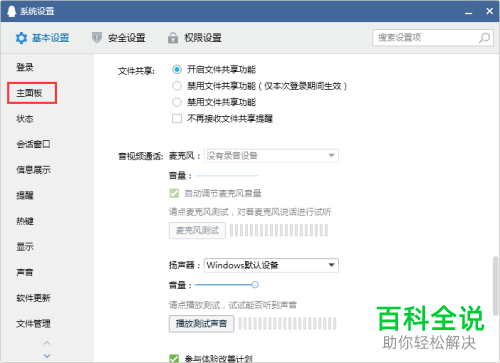Viewport: 500px width, 363px height.
Task: Click the sidebar down chevron arrow
Action: pyautogui.click(x=47, y=356)
